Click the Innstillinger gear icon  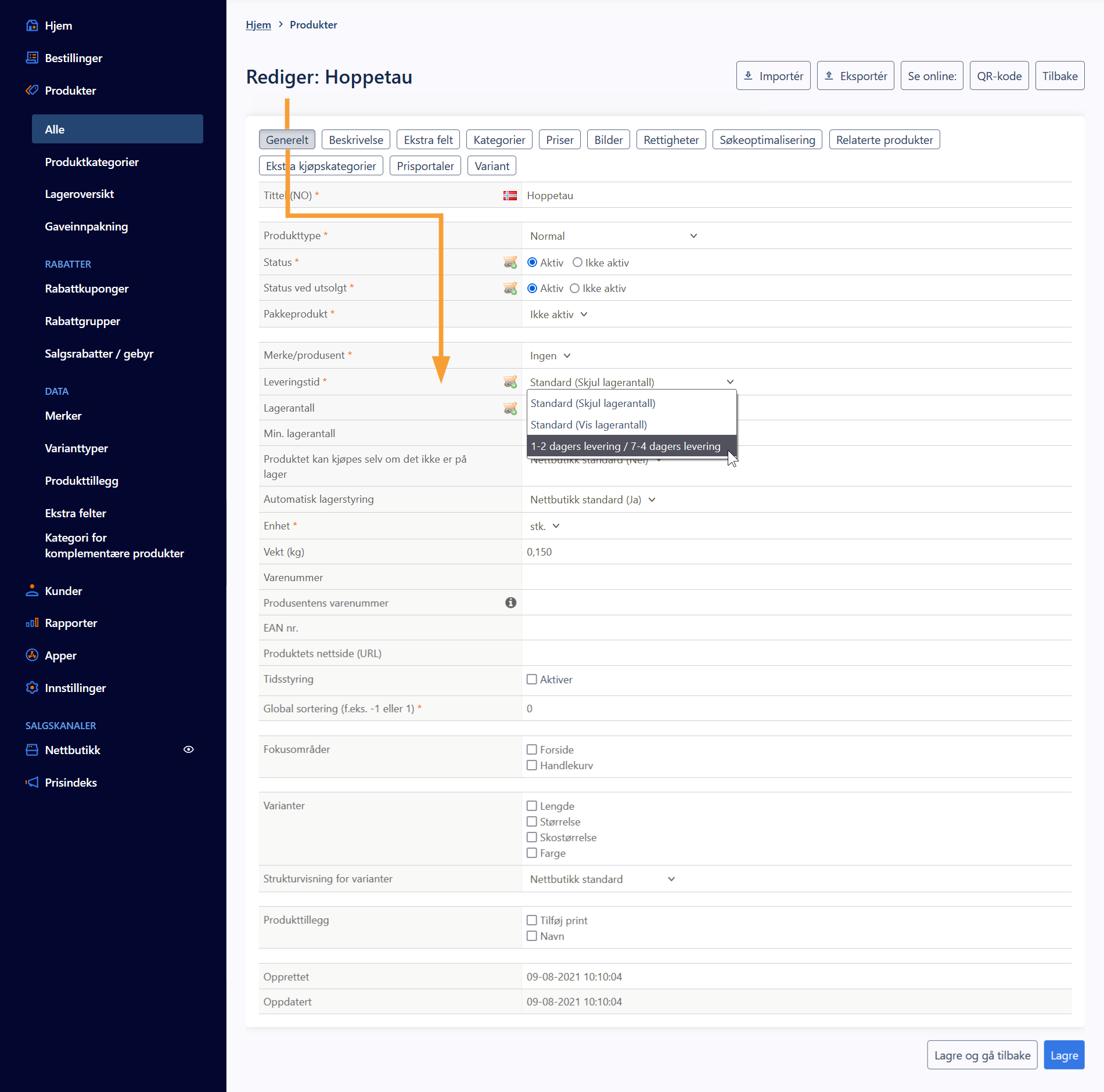click(32, 688)
